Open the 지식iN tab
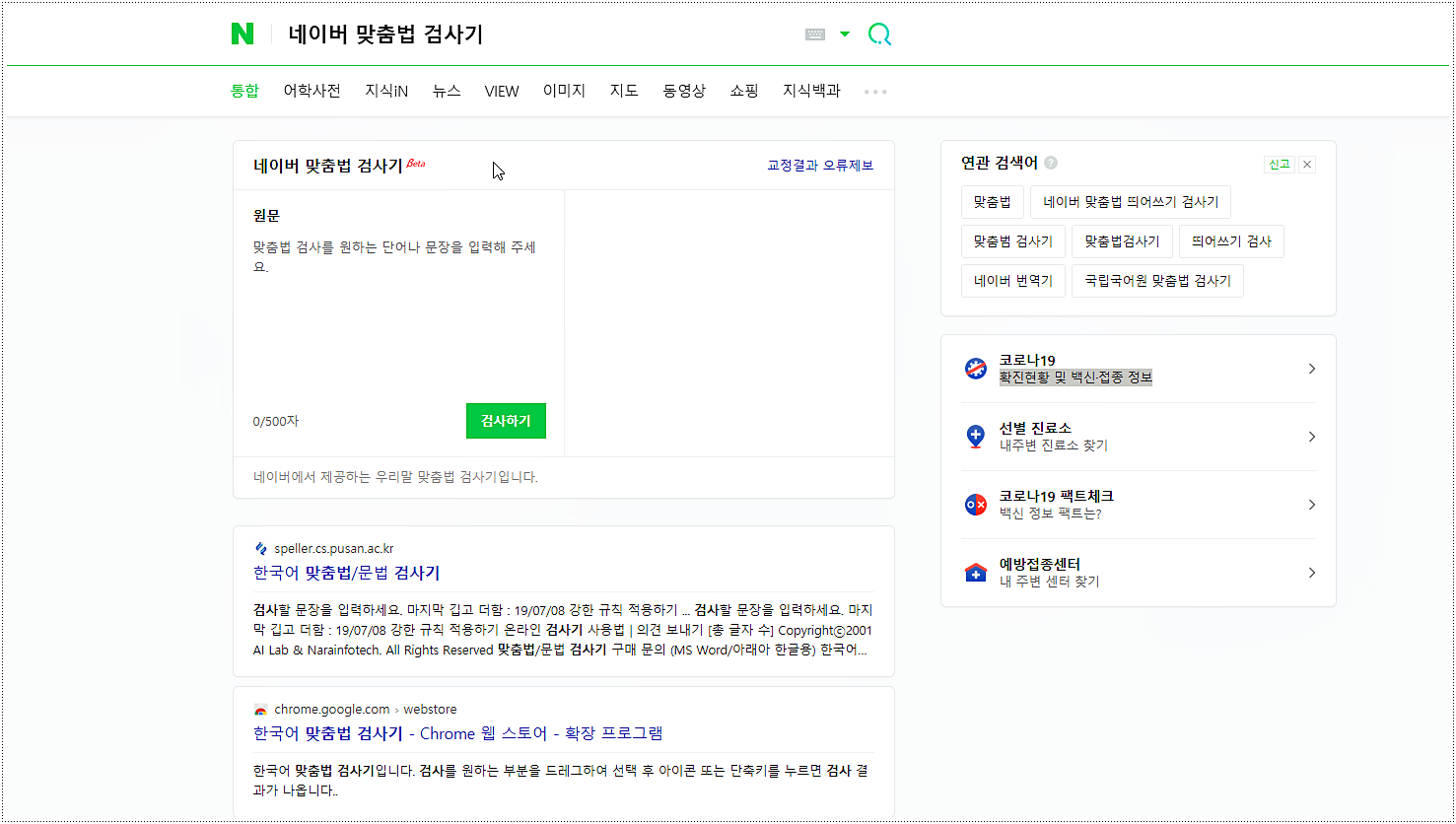The width and height of the screenshot is (1456, 824). (x=386, y=91)
